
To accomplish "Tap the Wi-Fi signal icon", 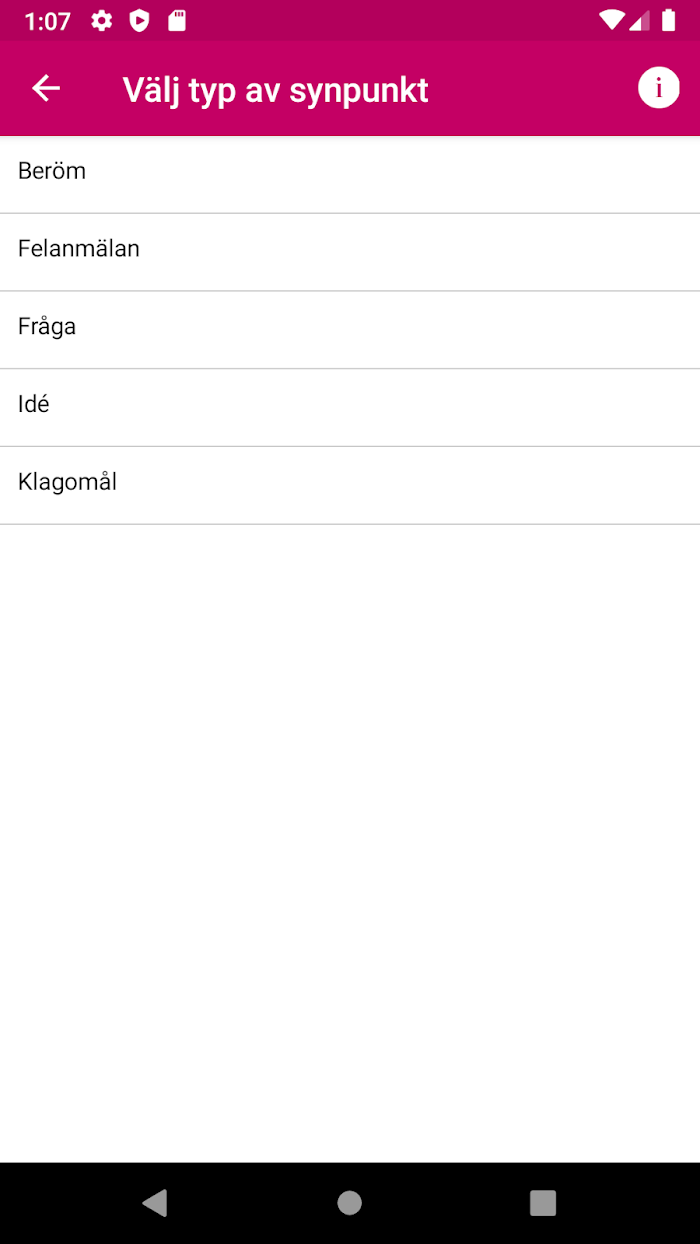I will [x=611, y=21].
